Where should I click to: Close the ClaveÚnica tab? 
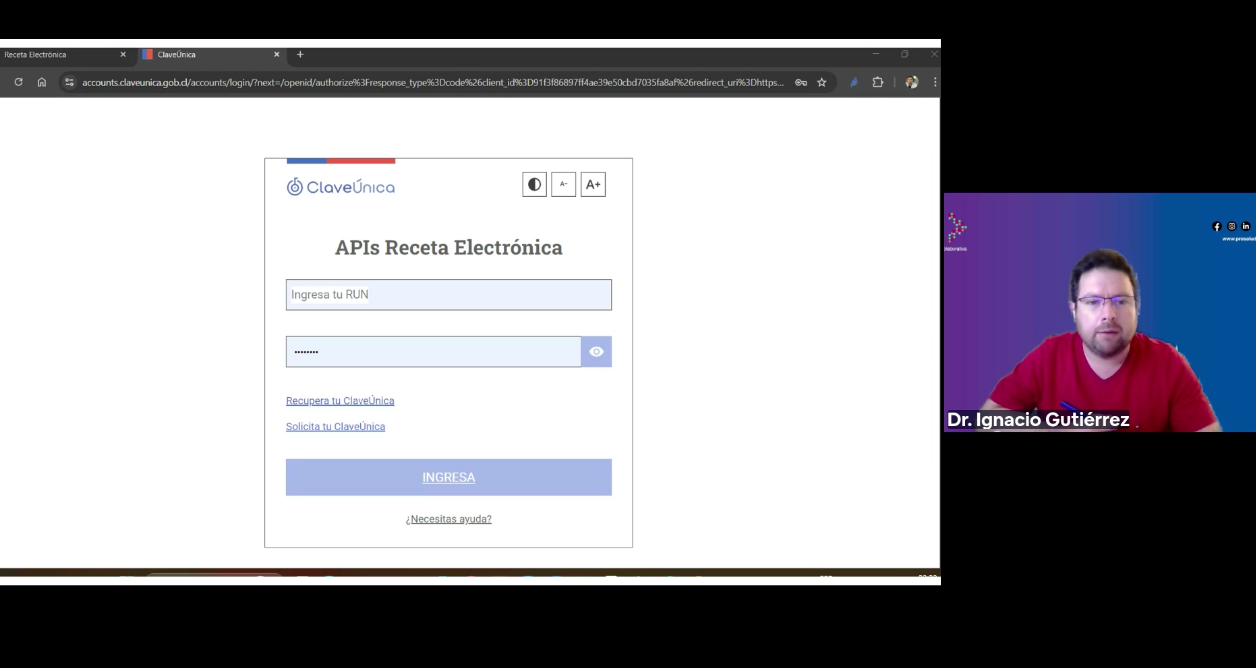pos(277,55)
